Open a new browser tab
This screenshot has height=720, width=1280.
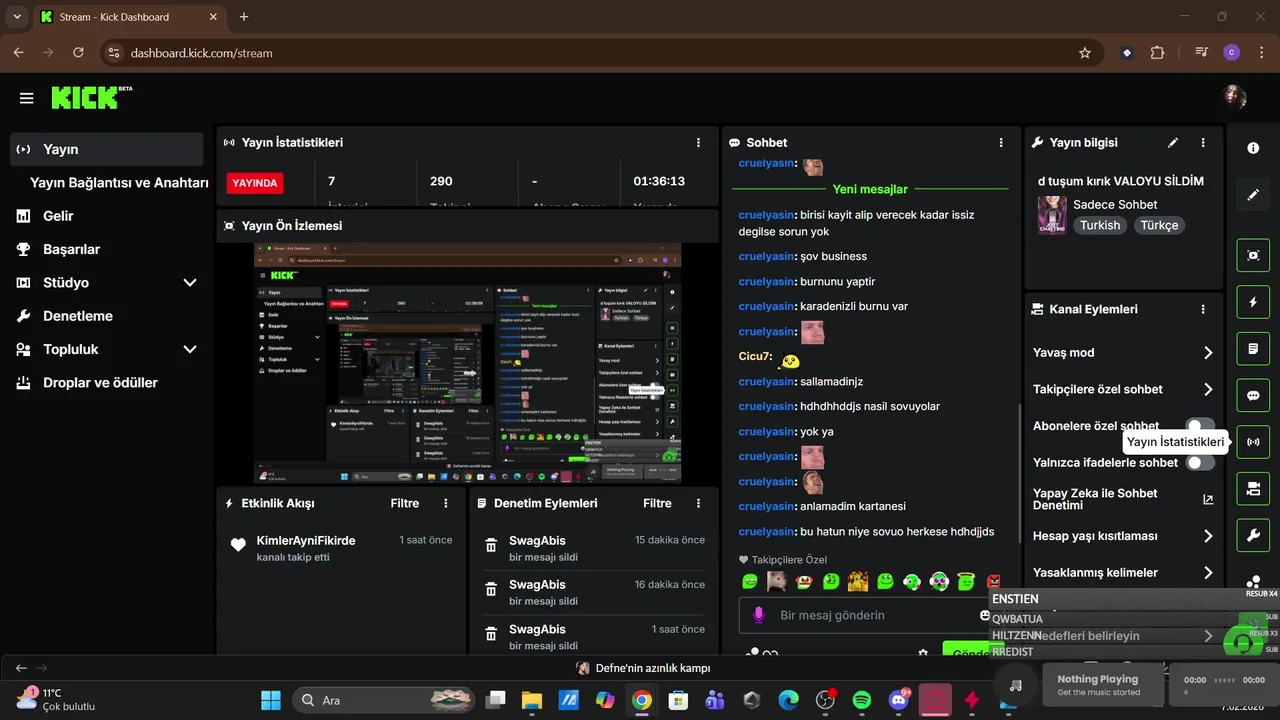coord(244,17)
